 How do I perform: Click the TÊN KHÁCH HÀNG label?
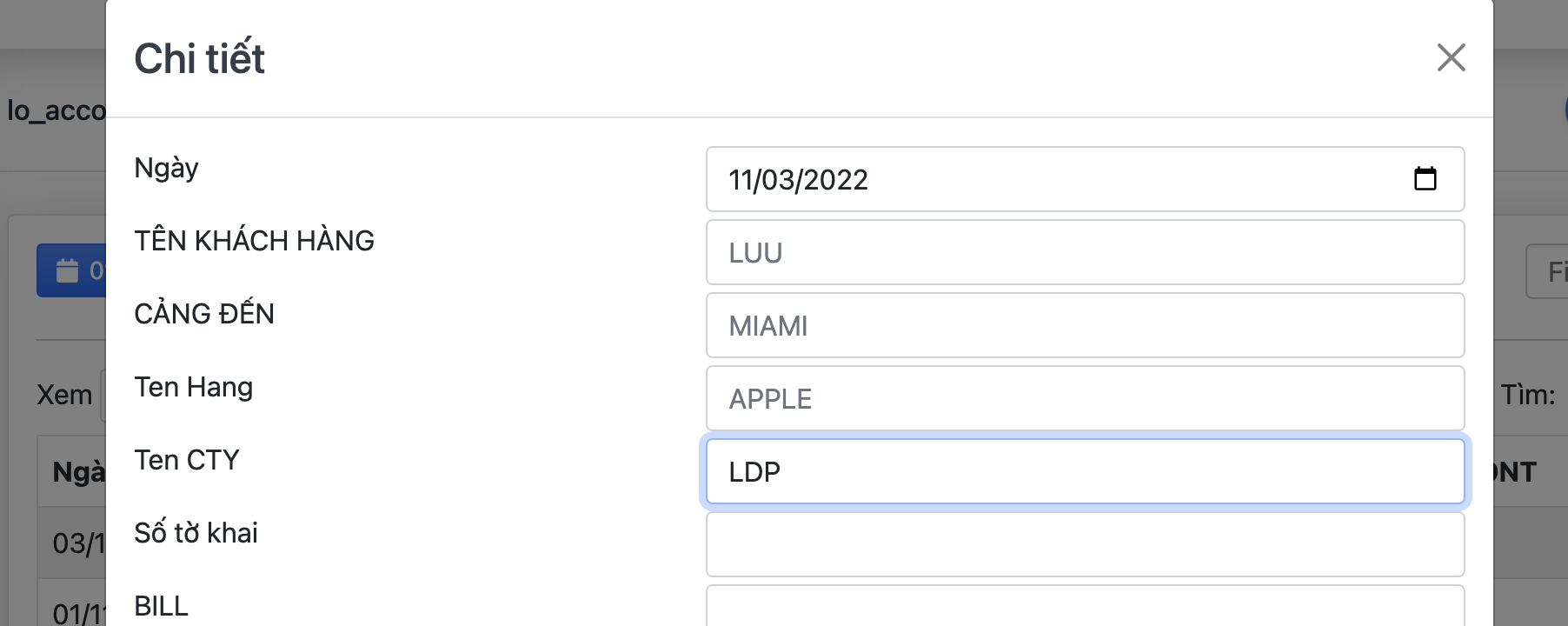click(254, 241)
